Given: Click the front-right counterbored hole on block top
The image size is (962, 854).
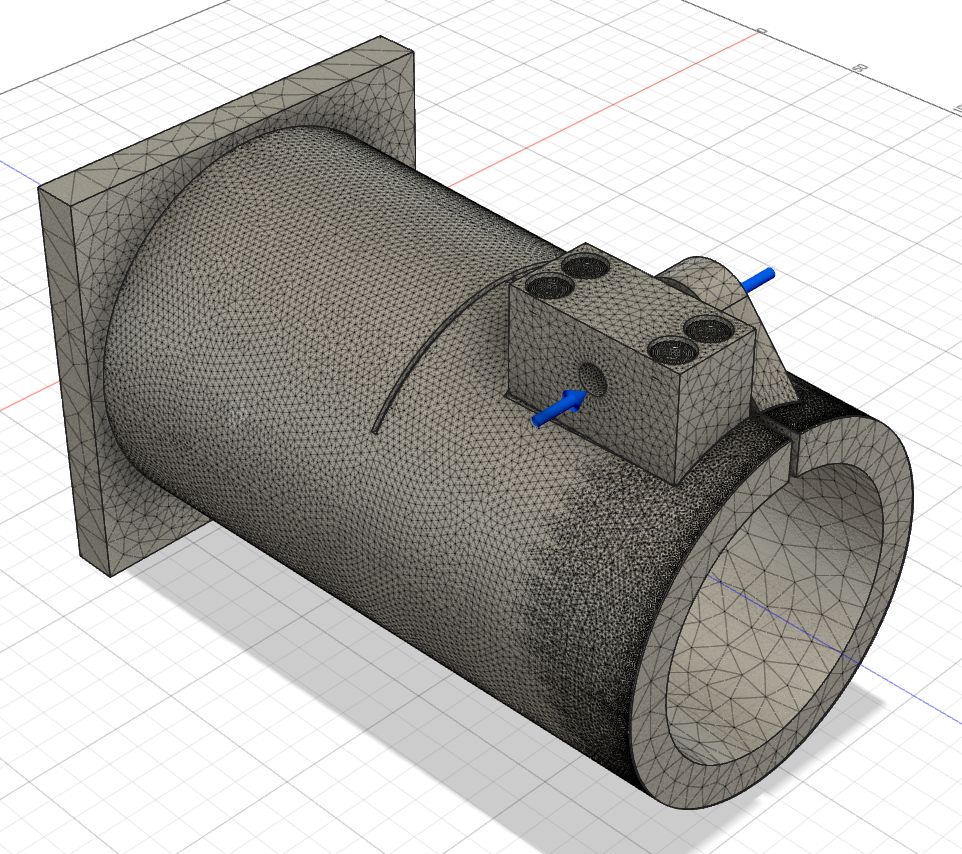Looking at the screenshot, I should (x=671, y=351).
